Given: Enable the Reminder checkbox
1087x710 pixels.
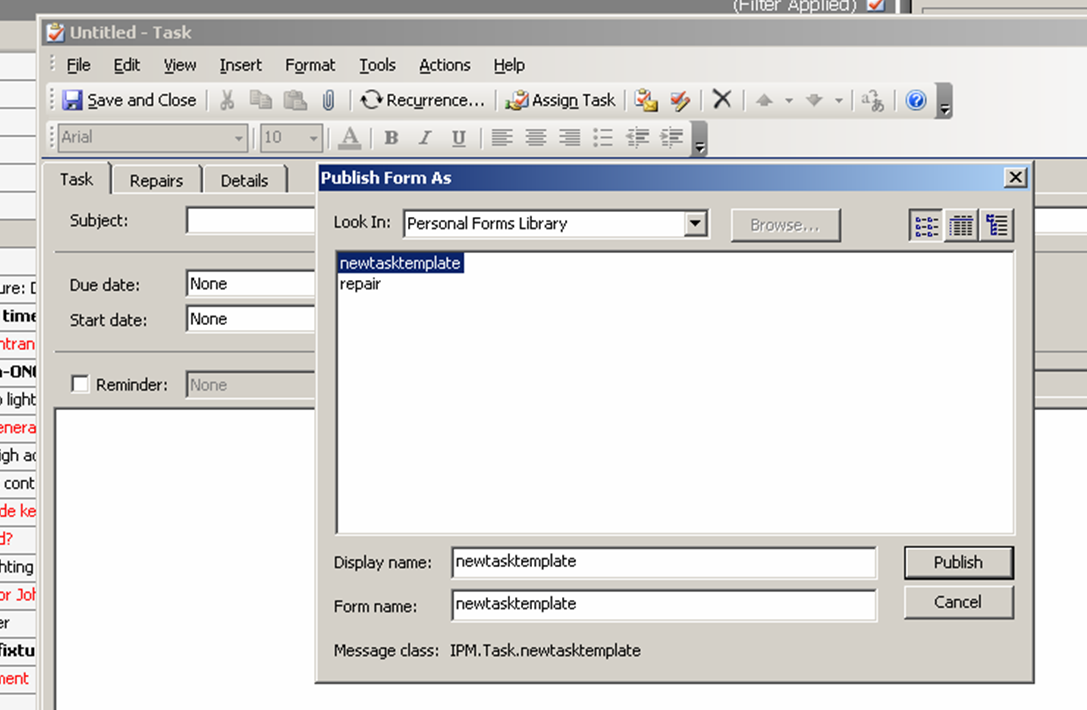Looking at the screenshot, I should coord(80,384).
